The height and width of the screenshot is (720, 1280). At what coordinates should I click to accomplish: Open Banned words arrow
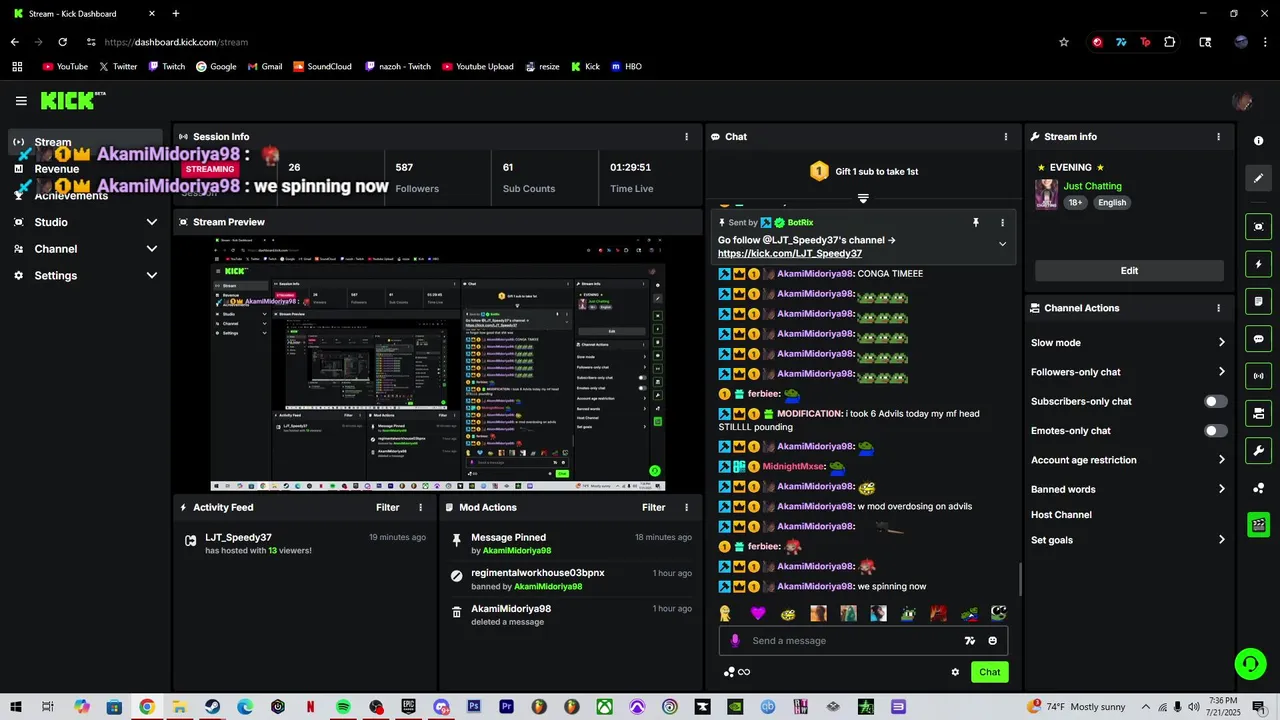coord(1221,489)
